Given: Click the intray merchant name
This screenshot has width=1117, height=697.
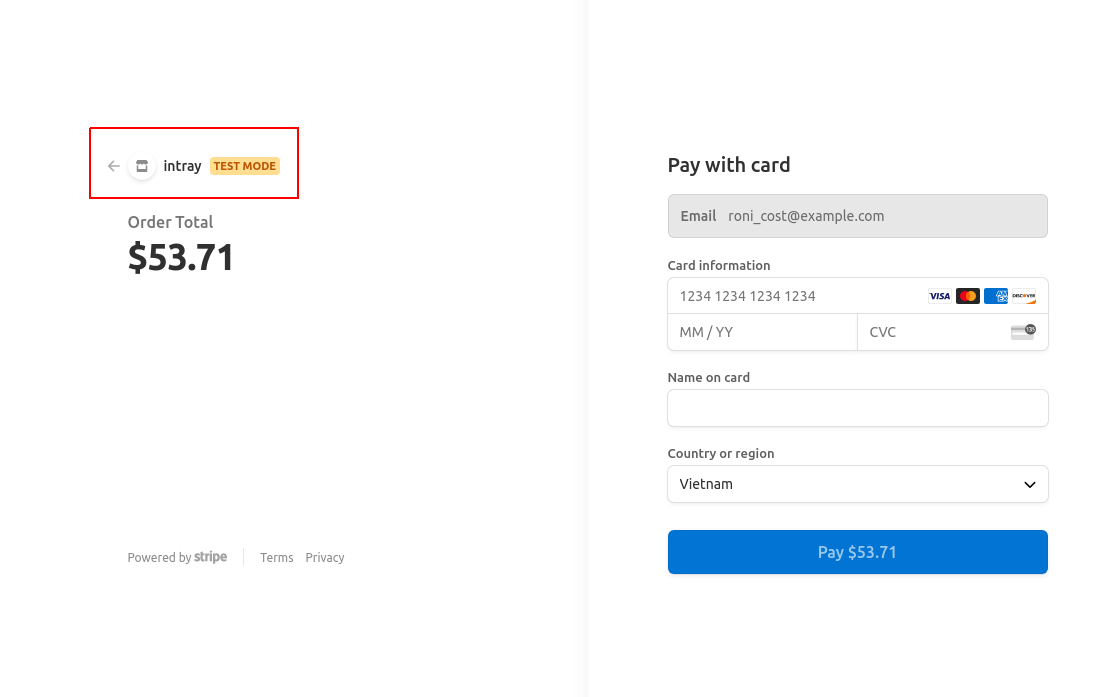Looking at the screenshot, I should (183, 166).
